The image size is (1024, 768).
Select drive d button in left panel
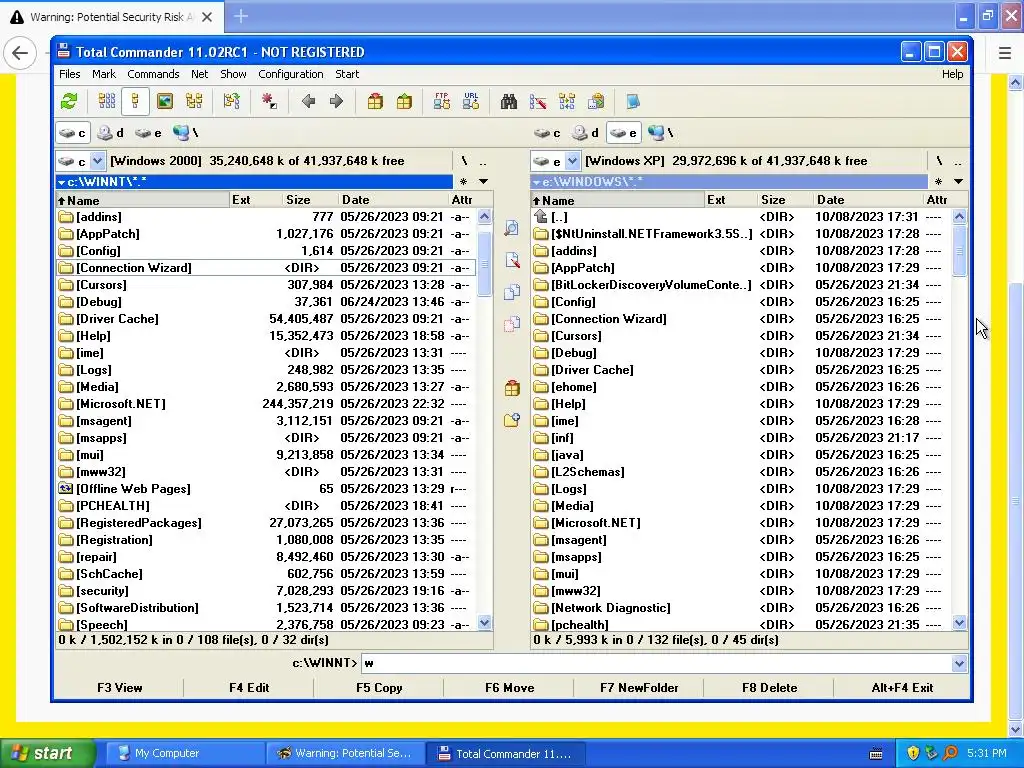(x=110, y=133)
